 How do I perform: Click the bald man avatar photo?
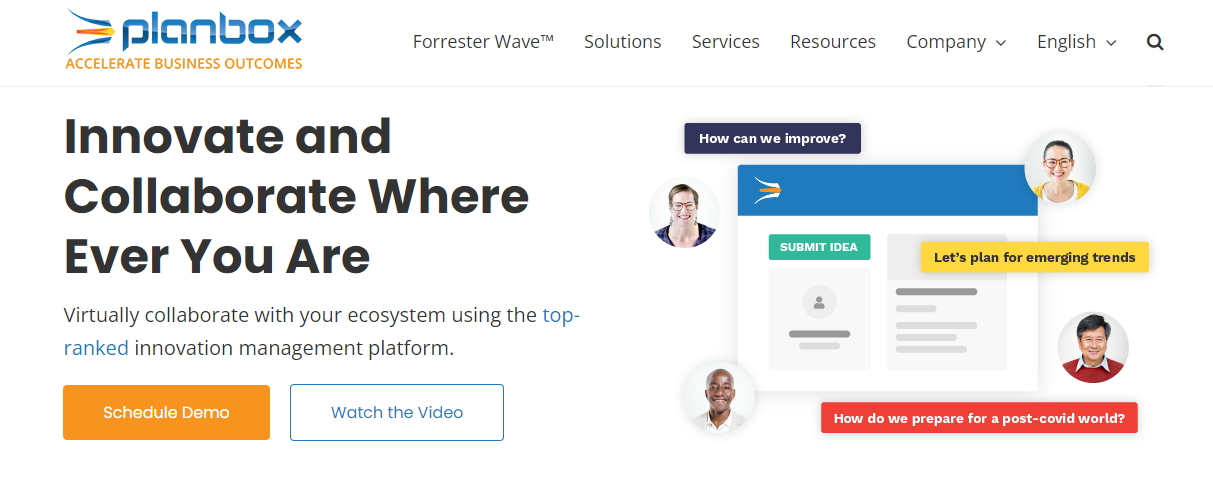coord(719,397)
